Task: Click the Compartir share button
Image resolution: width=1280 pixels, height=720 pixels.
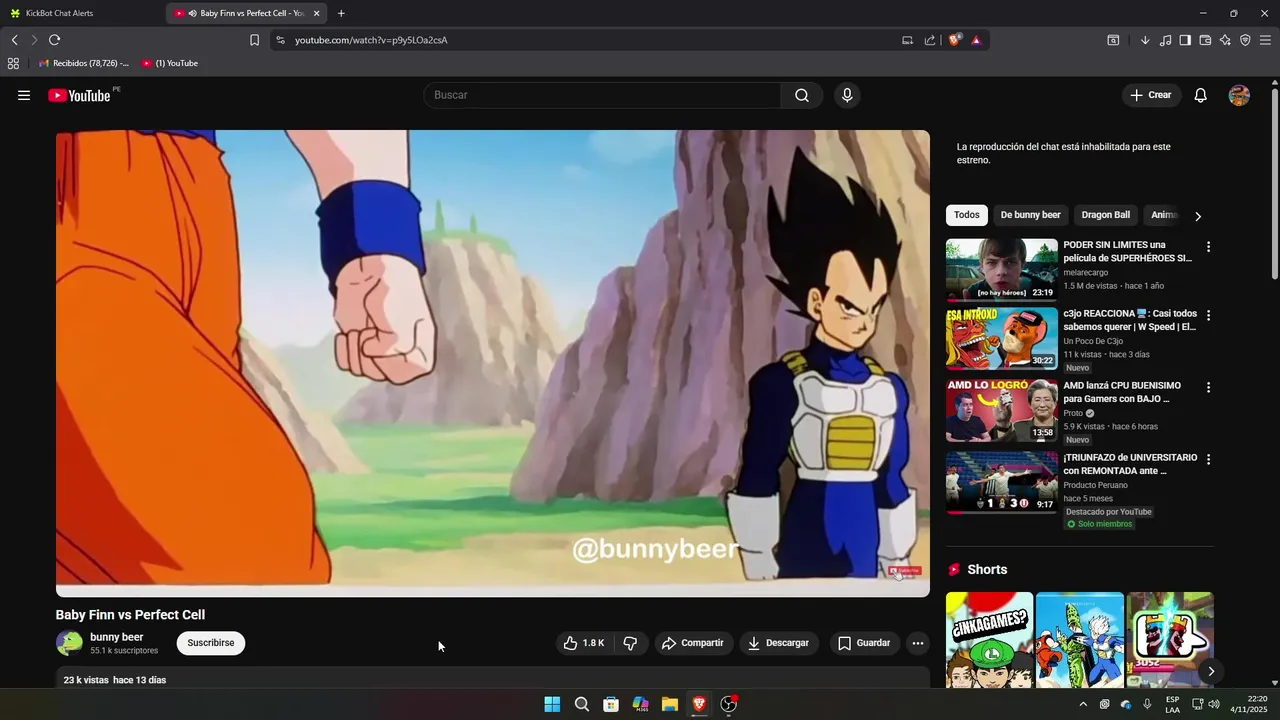Action: (x=693, y=643)
